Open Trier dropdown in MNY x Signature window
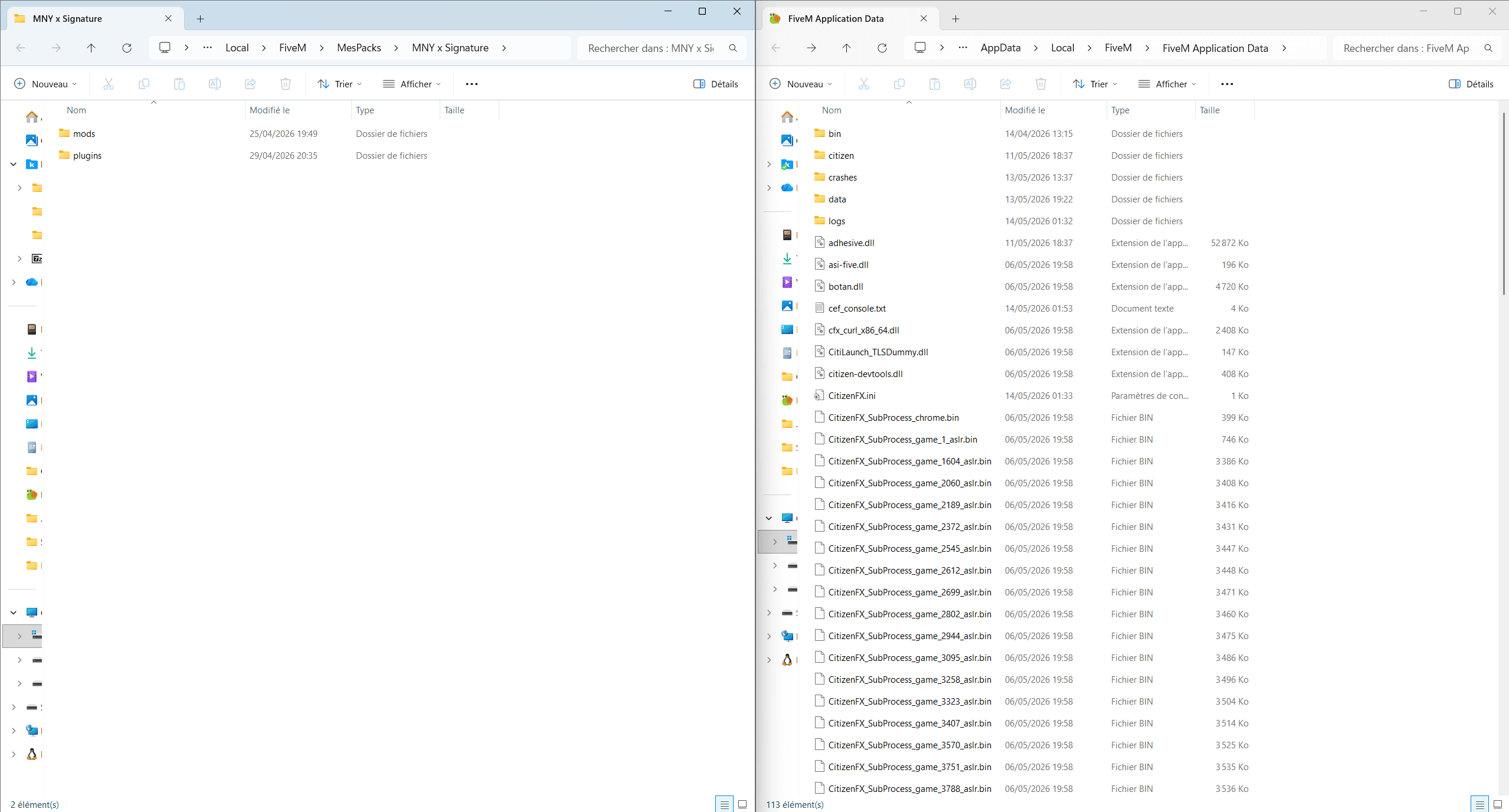This screenshot has width=1509, height=812. pos(339,84)
